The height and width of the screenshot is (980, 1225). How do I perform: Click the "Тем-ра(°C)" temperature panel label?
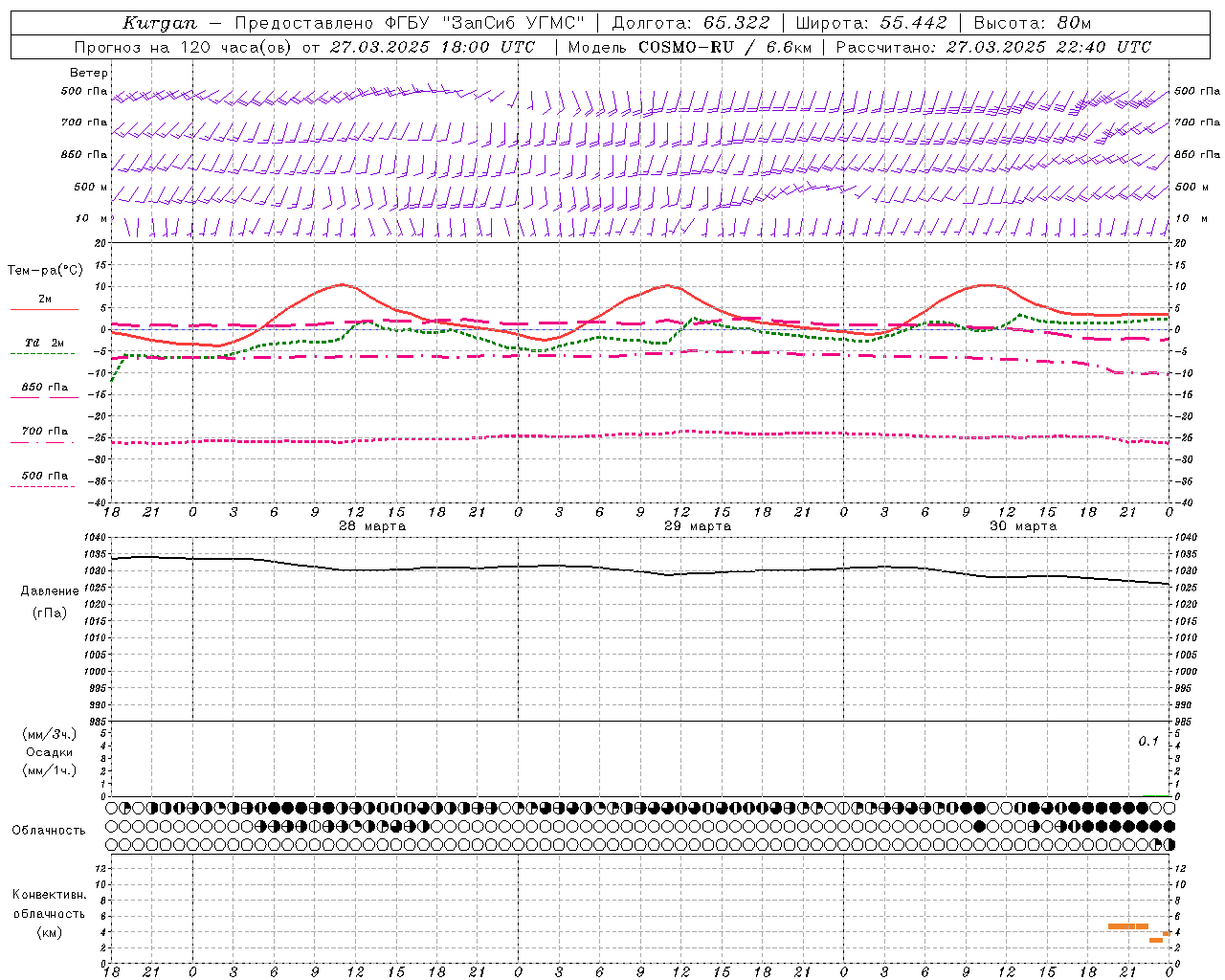(45, 271)
